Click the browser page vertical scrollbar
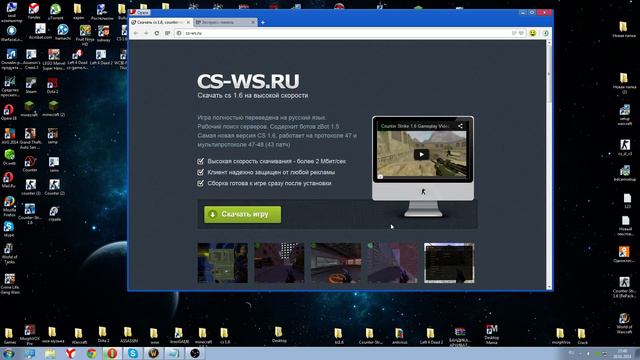This screenshot has width=640, height=360. (549, 164)
